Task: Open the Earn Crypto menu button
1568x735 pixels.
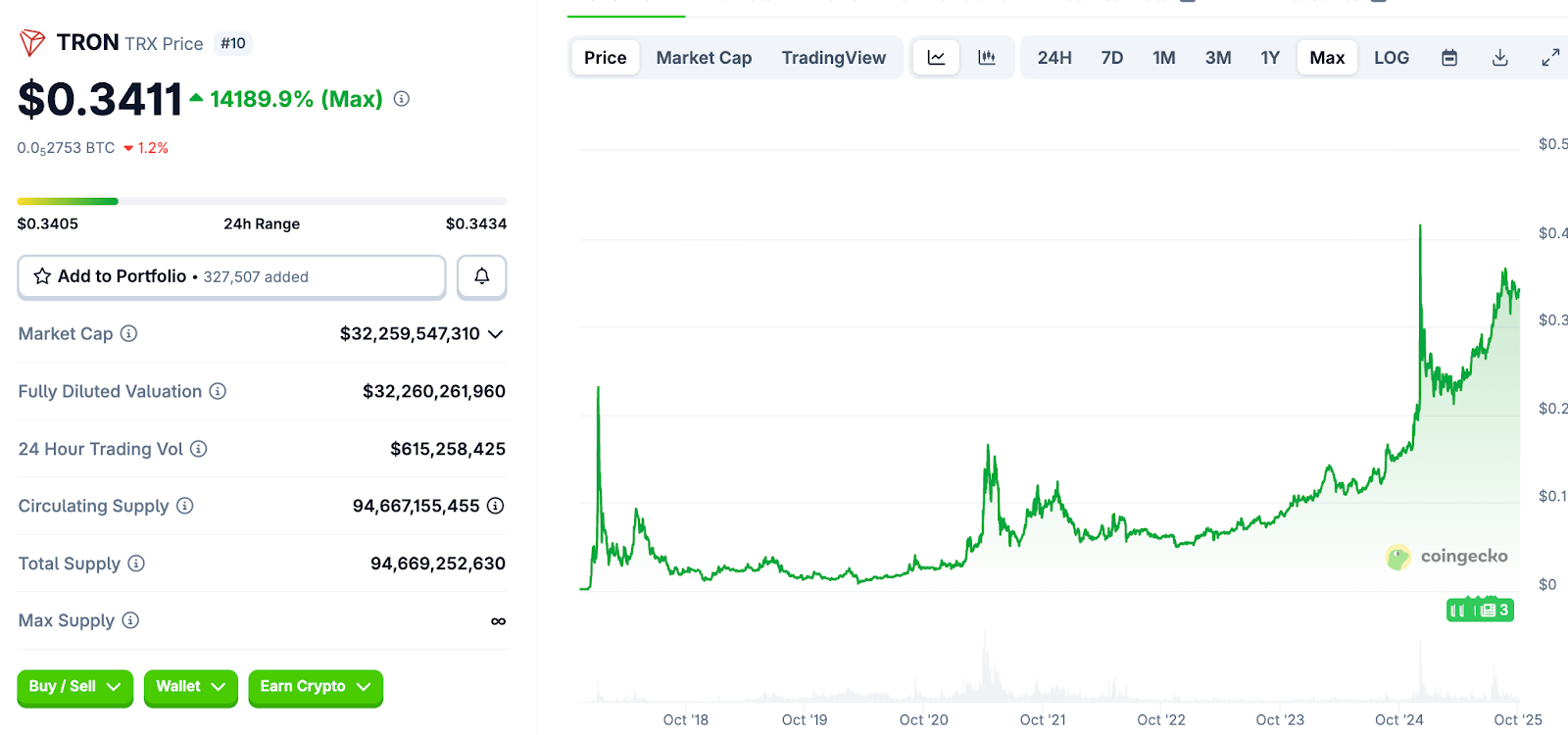Action: tap(315, 687)
